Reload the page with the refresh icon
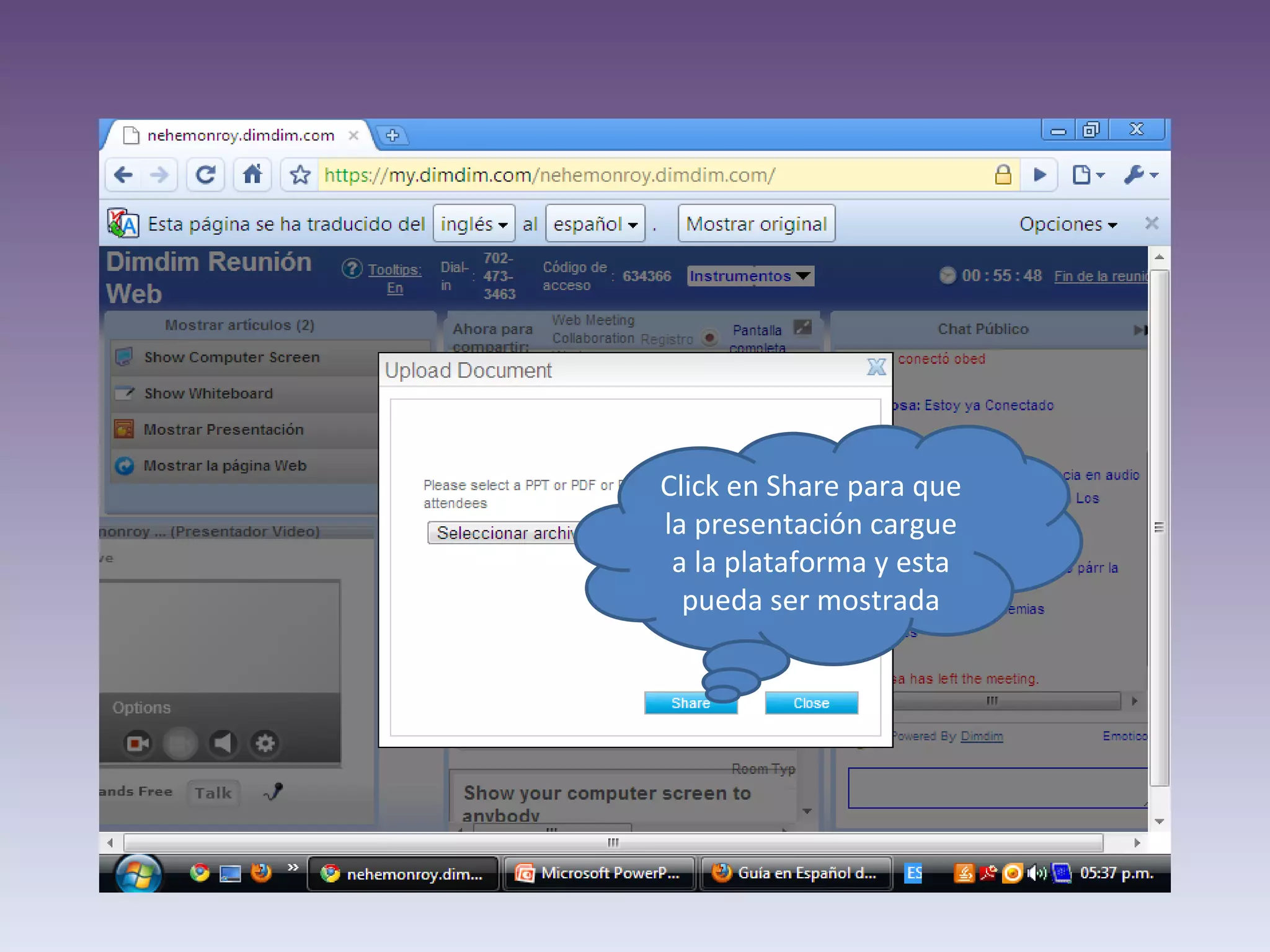The width and height of the screenshot is (1270, 952). tap(206, 175)
